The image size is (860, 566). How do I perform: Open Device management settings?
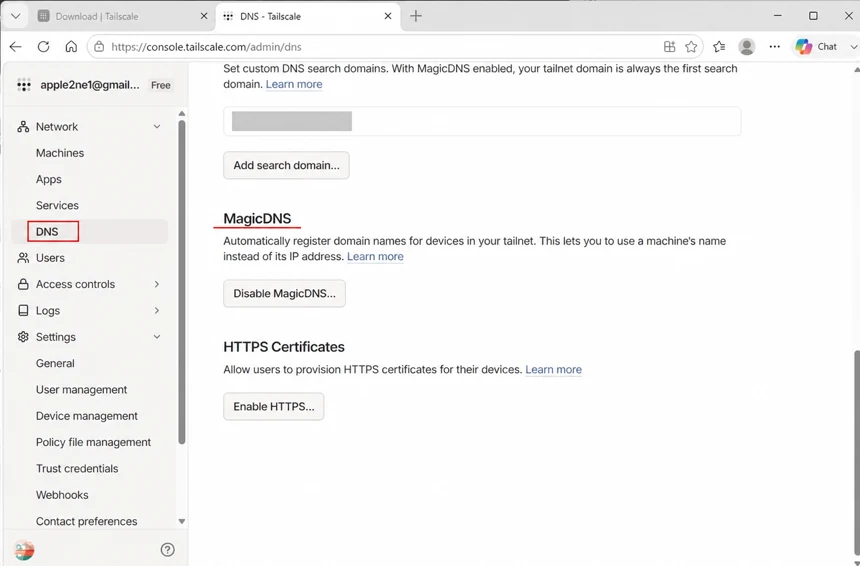pos(87,416)
